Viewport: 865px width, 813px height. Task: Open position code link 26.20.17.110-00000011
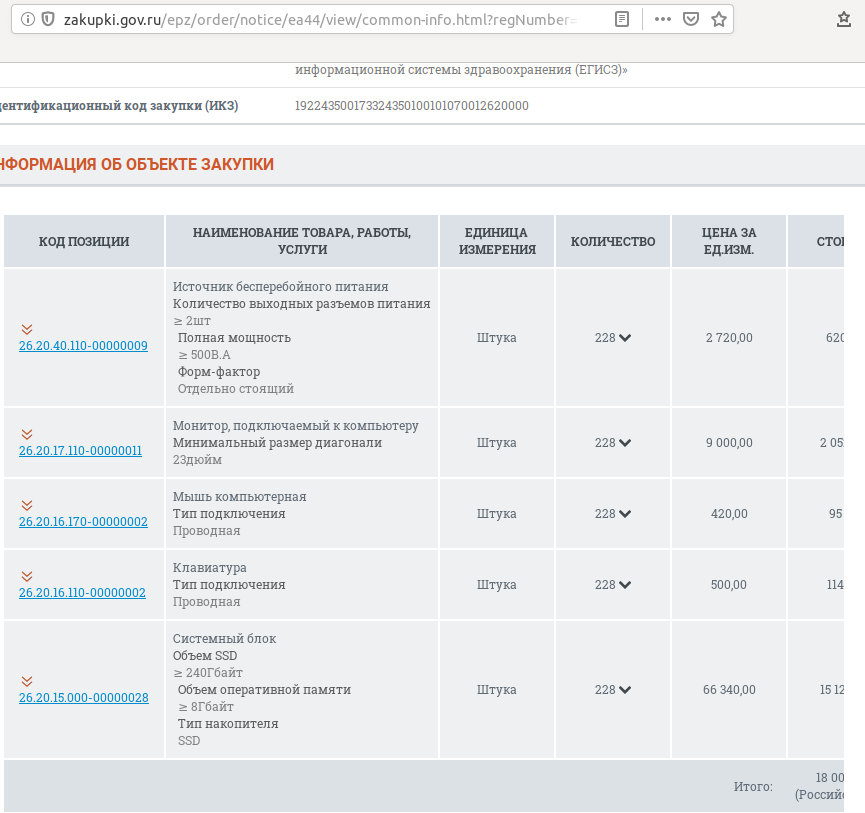click(x=80, y=451)
